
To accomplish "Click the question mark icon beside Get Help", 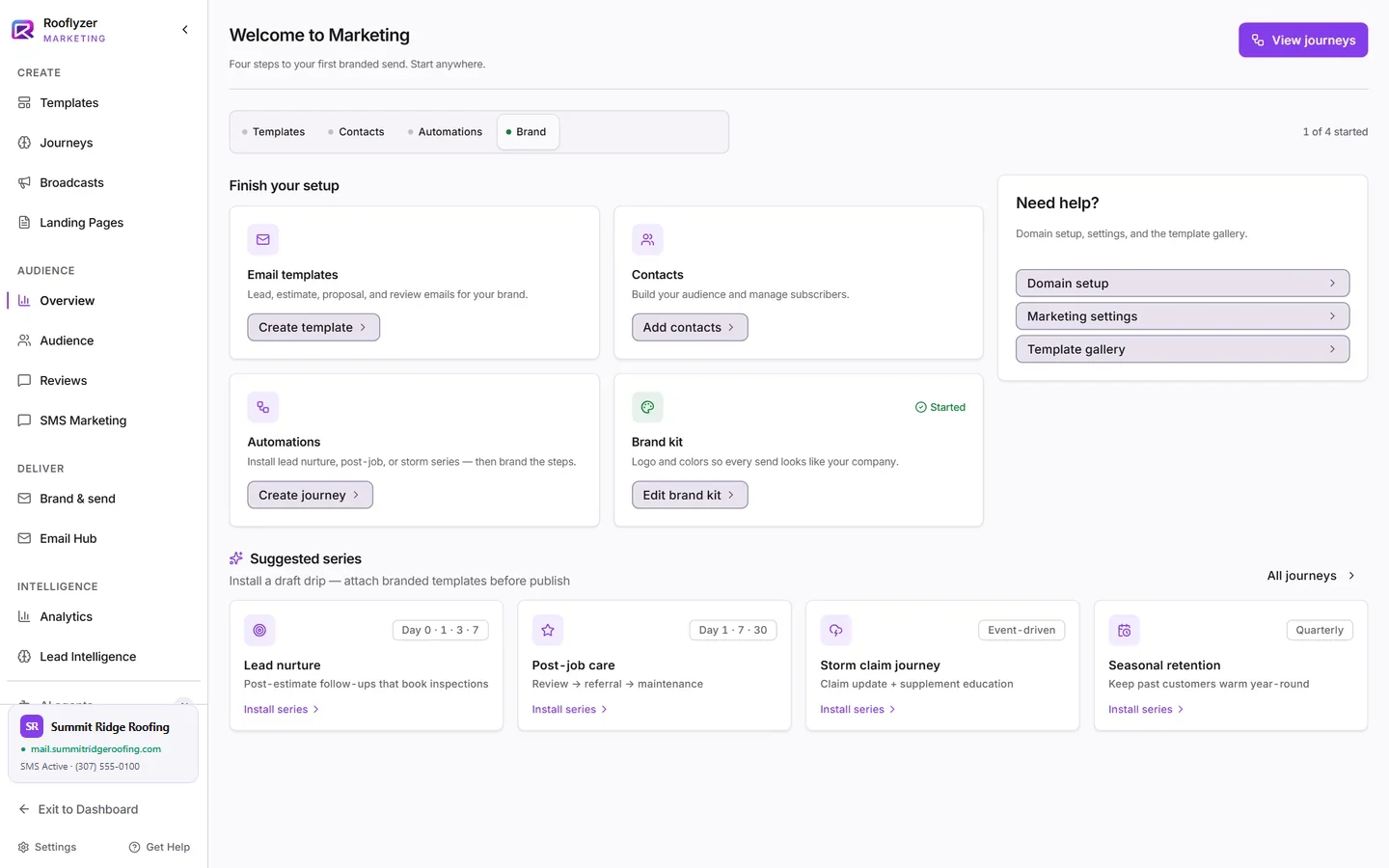I will 134,847.
